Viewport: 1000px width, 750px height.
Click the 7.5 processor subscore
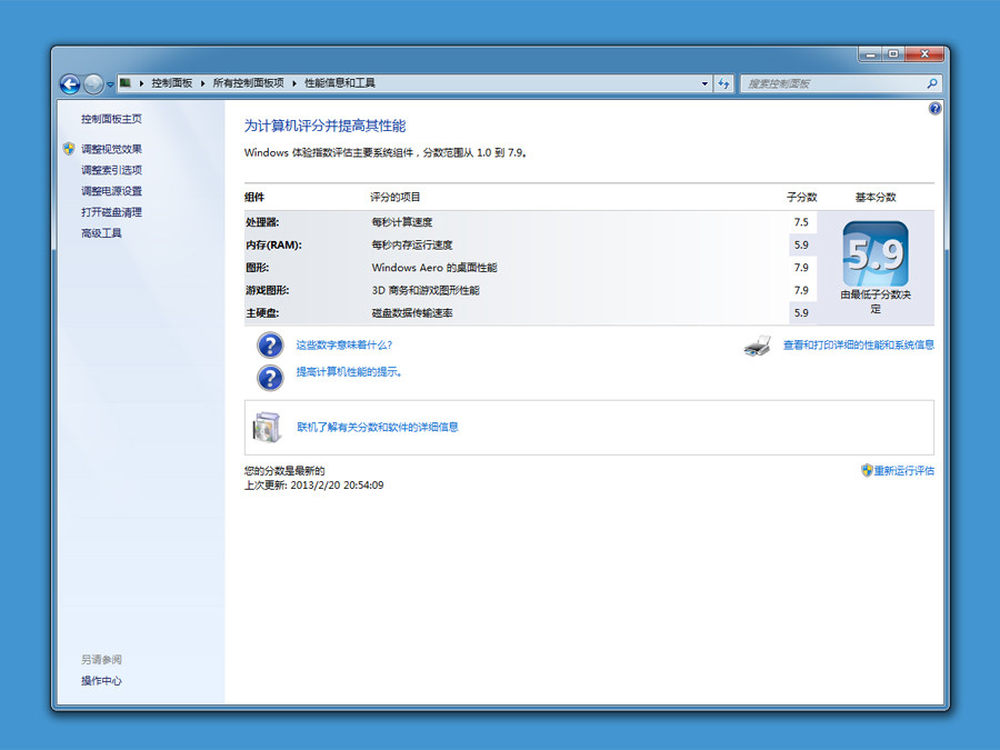801,222
